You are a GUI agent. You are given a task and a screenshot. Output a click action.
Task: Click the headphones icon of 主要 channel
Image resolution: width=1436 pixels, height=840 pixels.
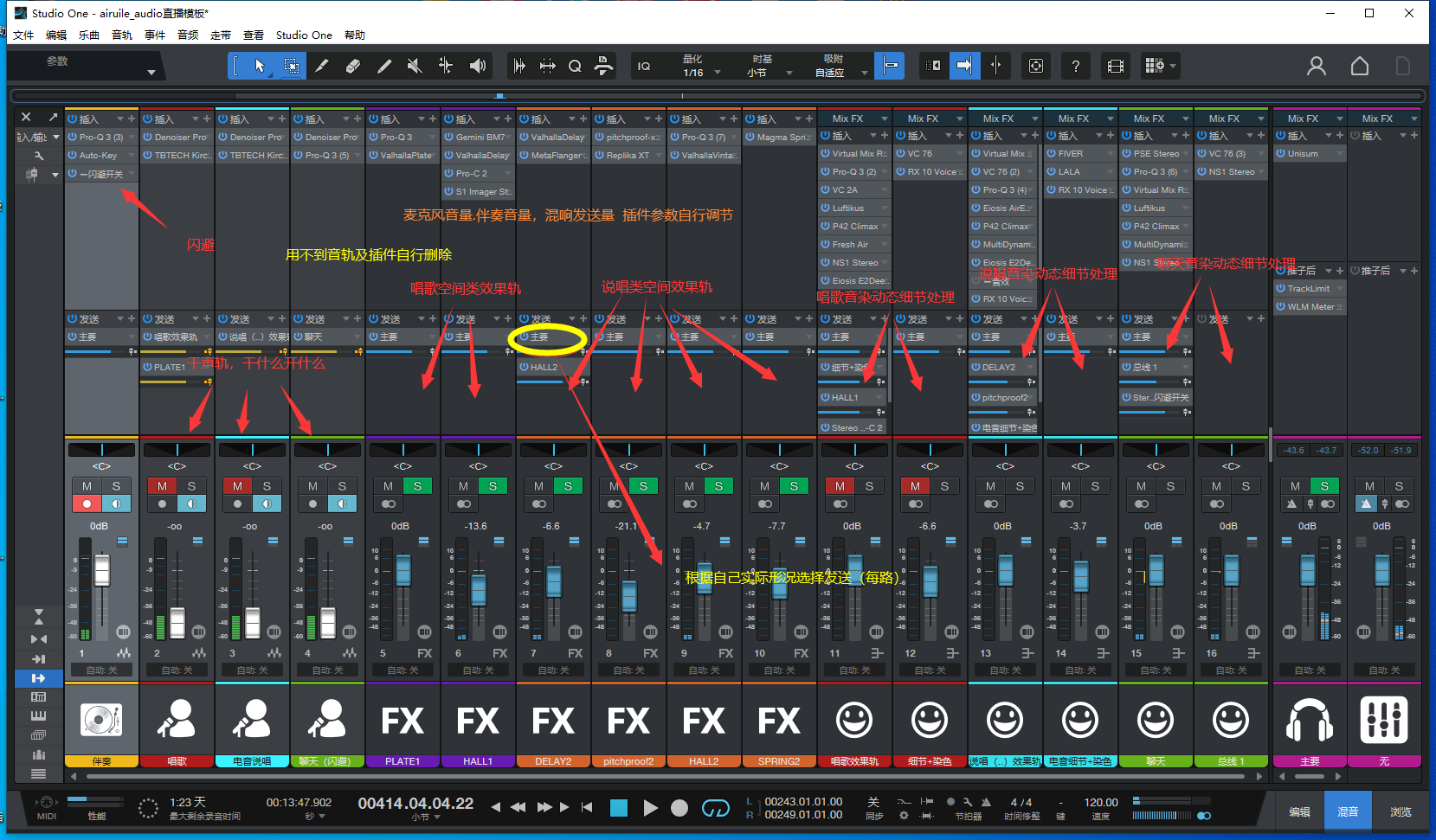[x=1310, y=720]
